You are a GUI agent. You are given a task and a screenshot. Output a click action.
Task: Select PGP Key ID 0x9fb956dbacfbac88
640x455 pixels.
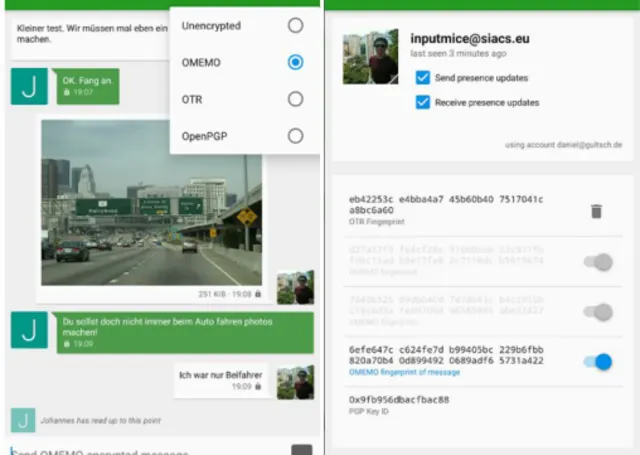[x=399, y=400]
